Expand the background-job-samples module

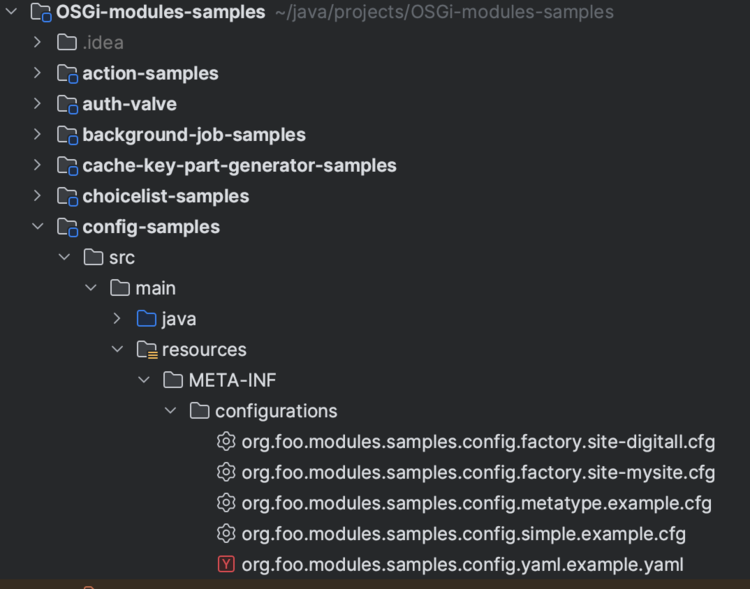coord(38,134)
